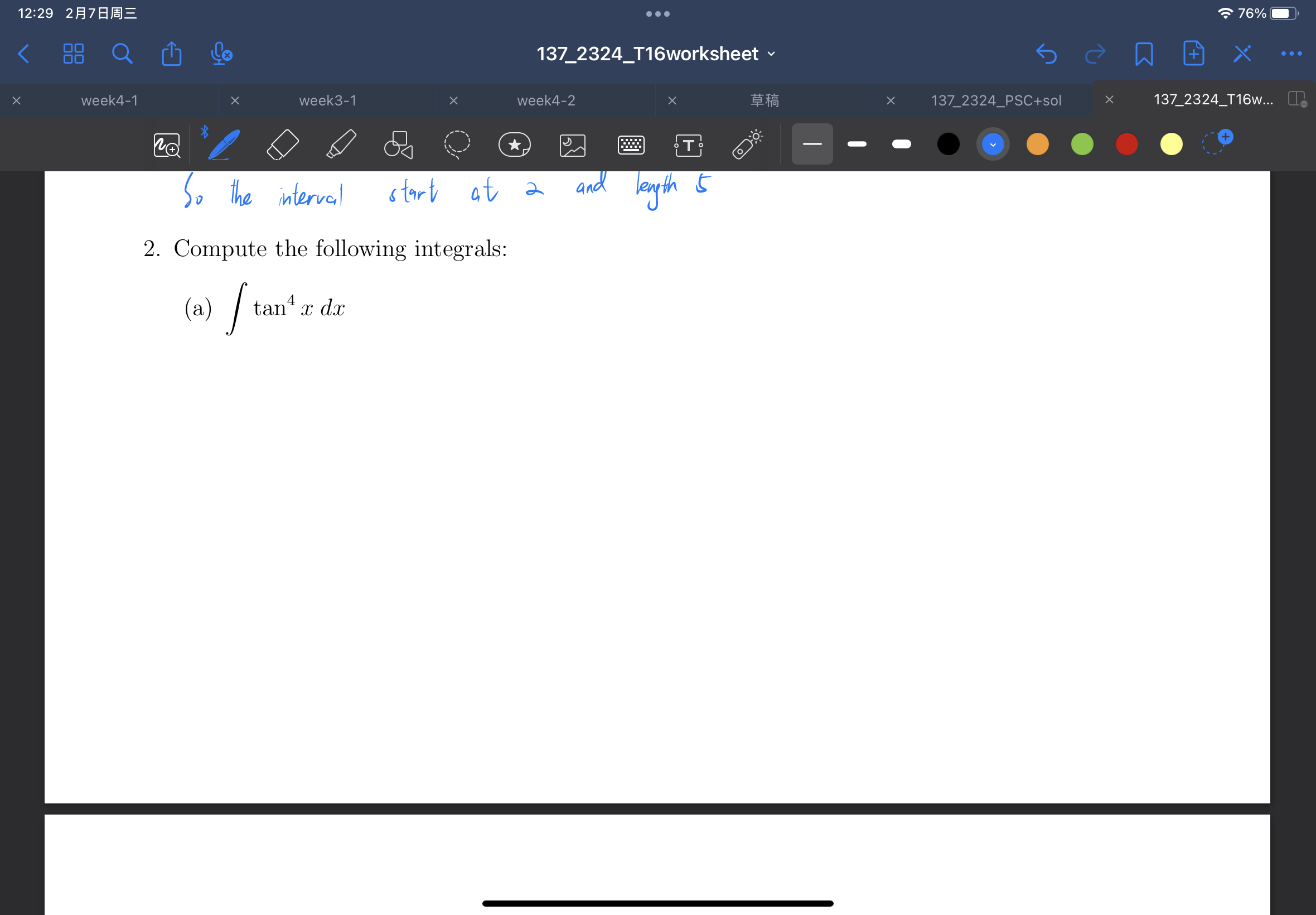Select the laser pointer tool
This screenshot has height=915, width=1316.
pyautogui.click(x=745, y=143)
